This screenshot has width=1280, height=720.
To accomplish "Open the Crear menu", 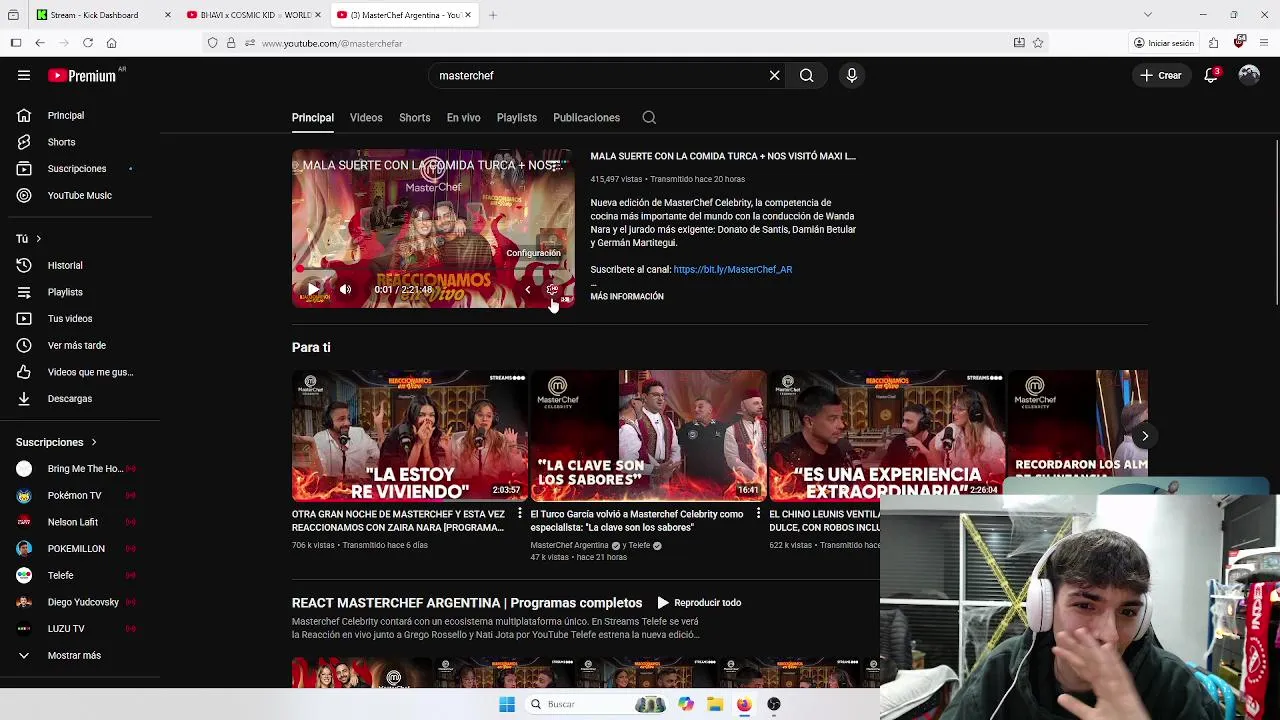I will tap(1160, 75).
